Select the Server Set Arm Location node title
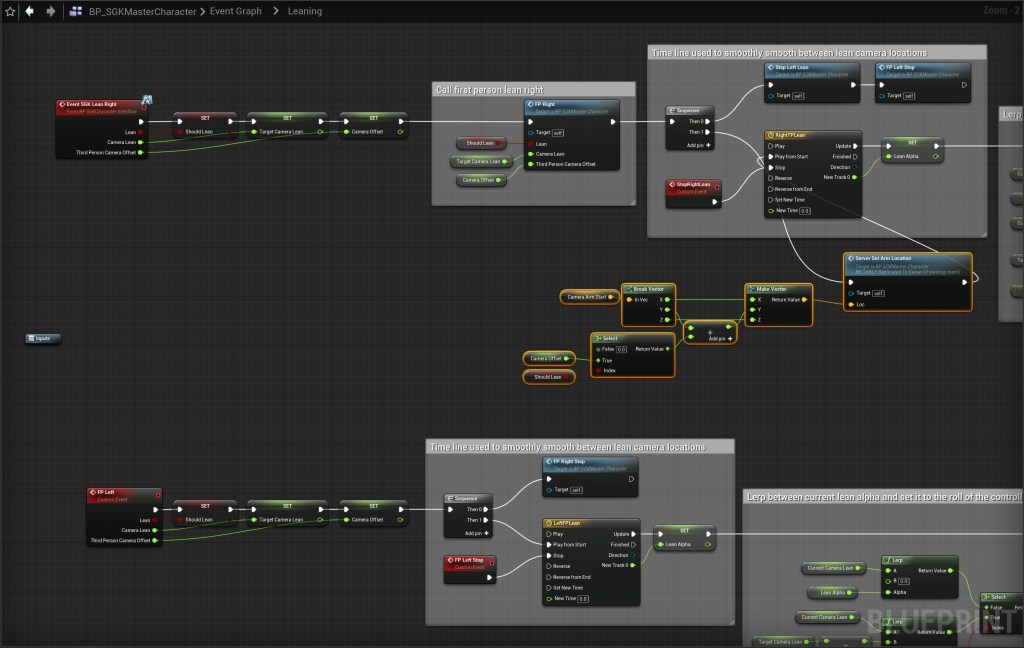Viewport: 1024px width, 648px height. 905,259
